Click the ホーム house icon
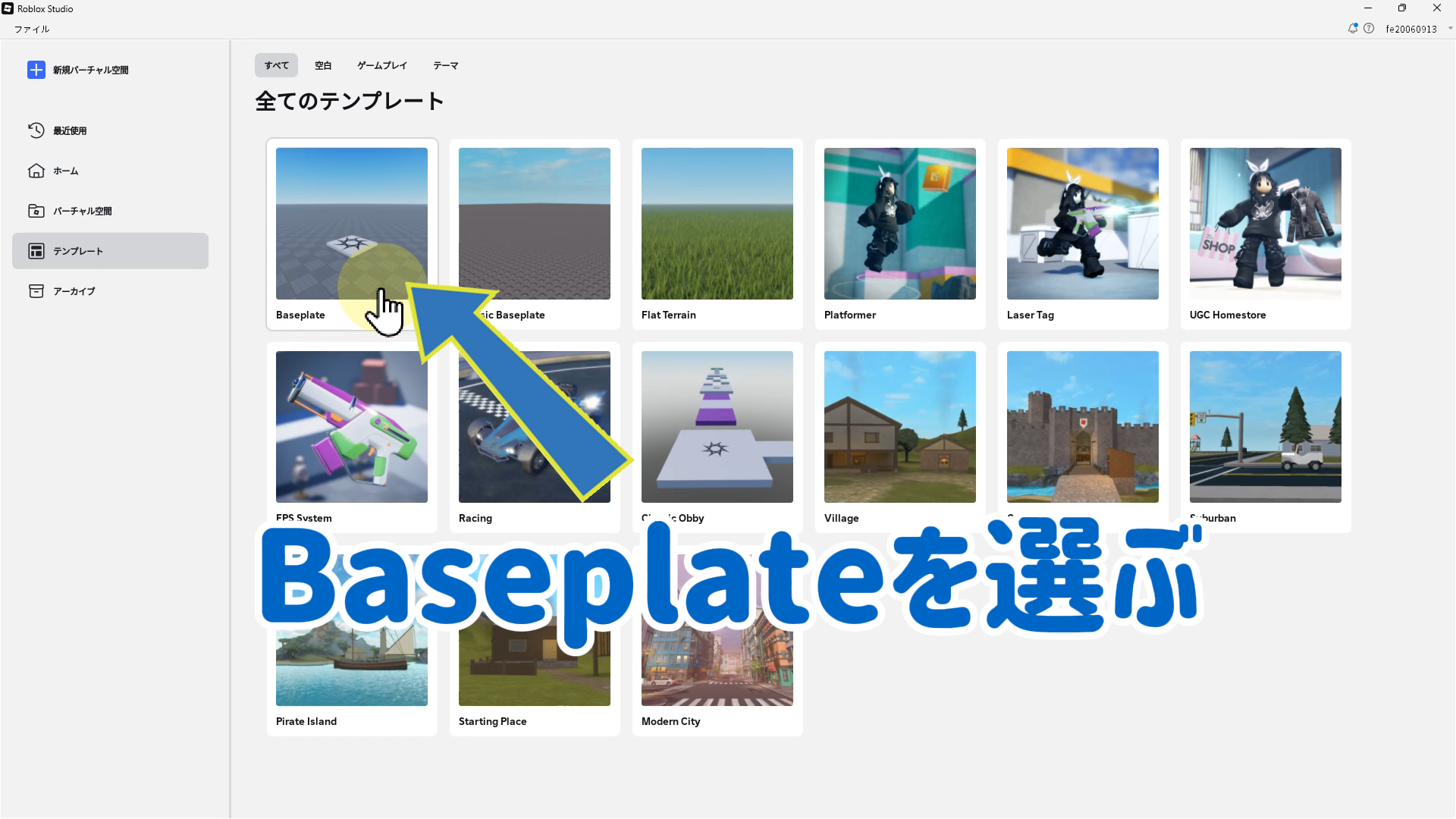The width and height of the screenshot is (1456, 819). click(x=36, y=171)
